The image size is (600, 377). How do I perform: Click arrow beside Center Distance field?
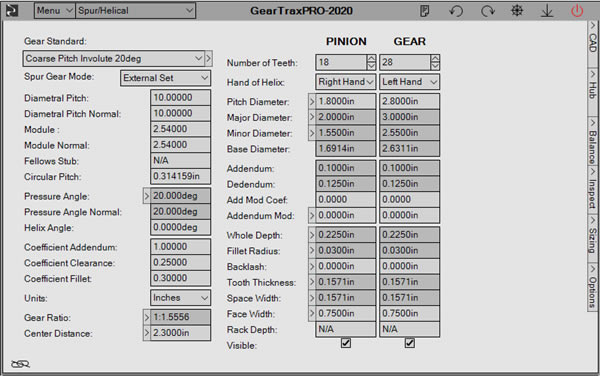tap(147, 333)
